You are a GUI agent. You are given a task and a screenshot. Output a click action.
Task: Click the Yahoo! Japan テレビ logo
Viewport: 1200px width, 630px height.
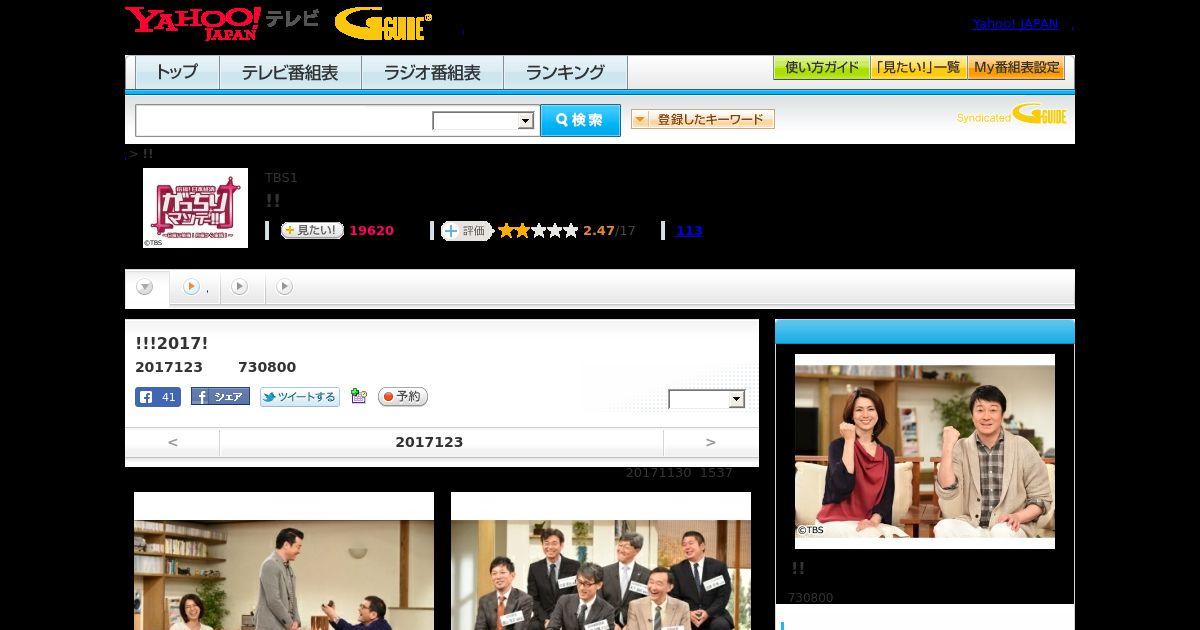[222, 23]
